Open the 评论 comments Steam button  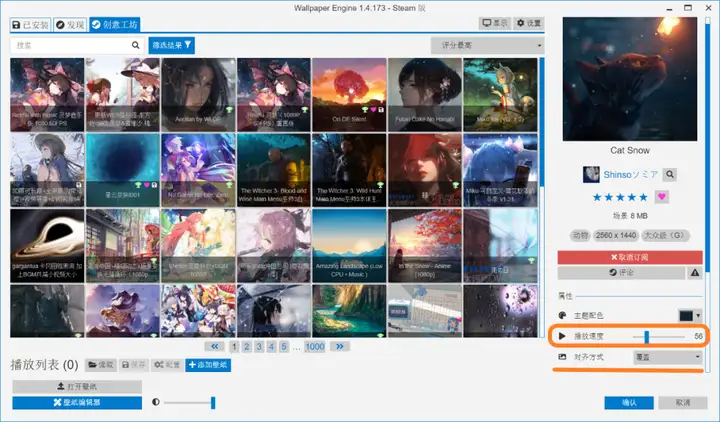tap(621, 273)
